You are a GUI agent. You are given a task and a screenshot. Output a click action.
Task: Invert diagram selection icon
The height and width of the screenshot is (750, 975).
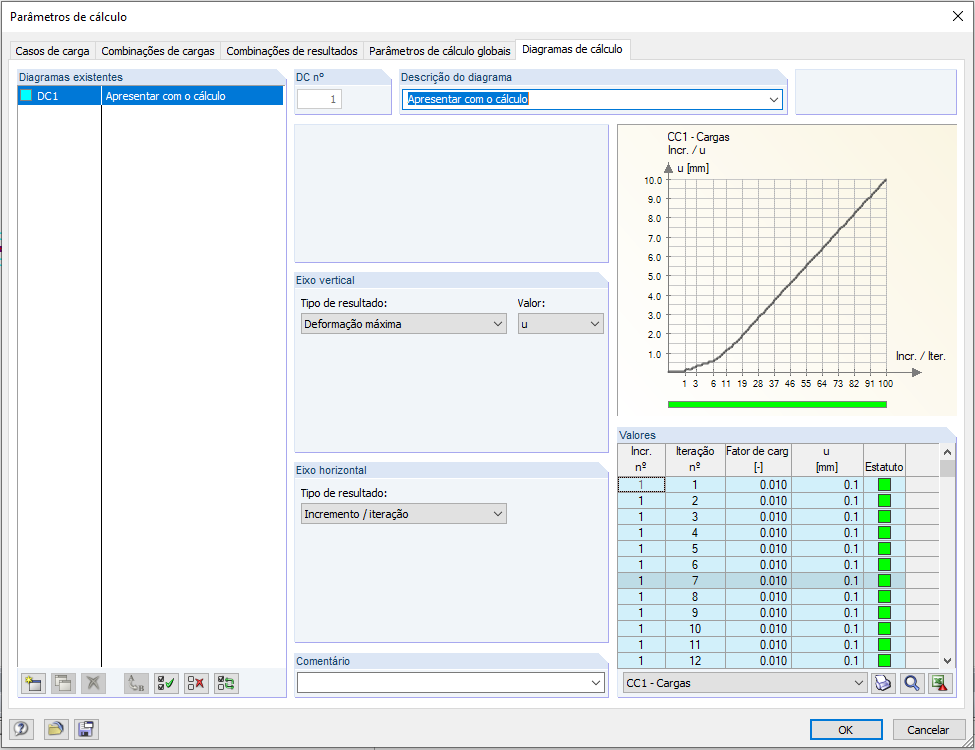coord(226,683)
